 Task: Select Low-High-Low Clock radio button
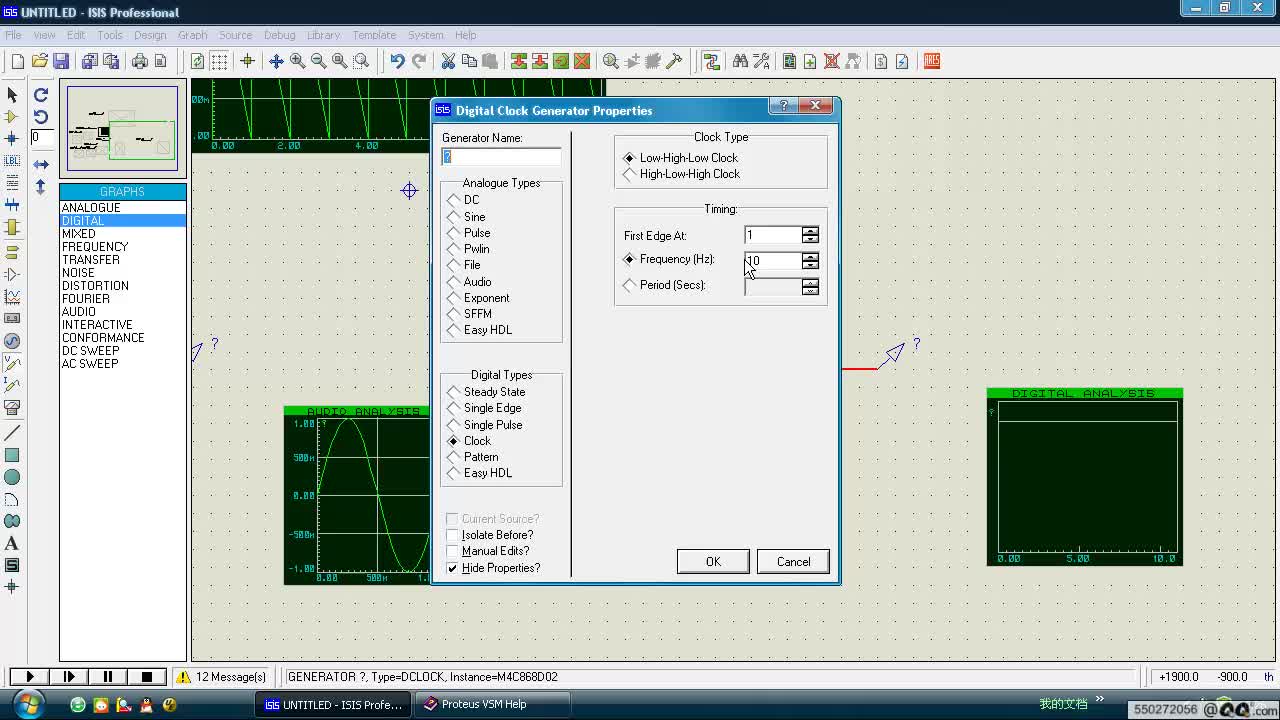click(680, 158)
